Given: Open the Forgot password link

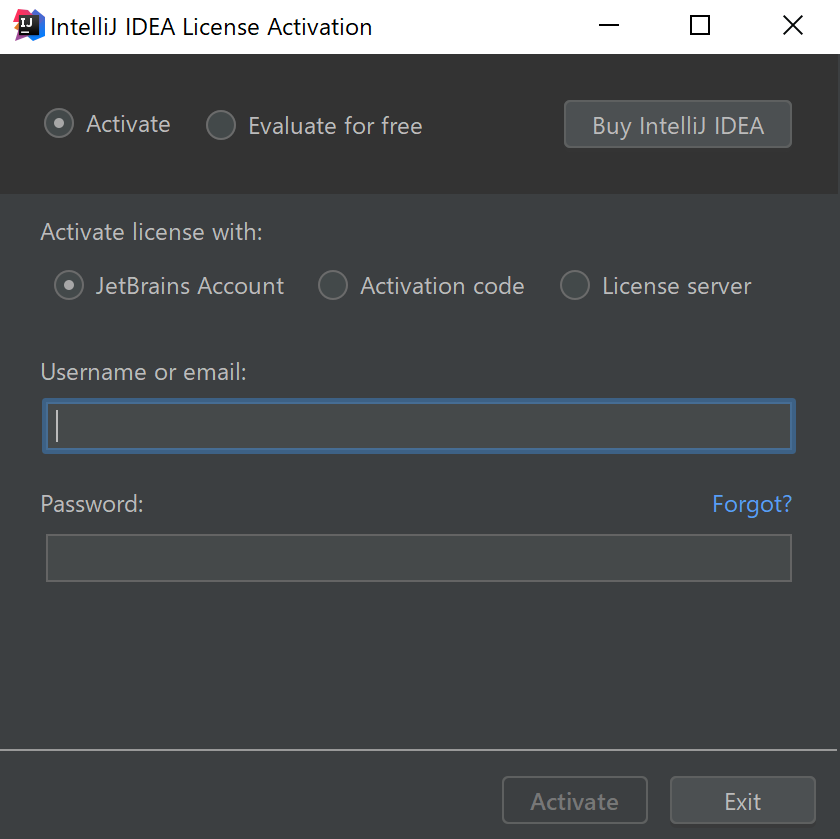Looking at the screenshot, I should (751, 504).
